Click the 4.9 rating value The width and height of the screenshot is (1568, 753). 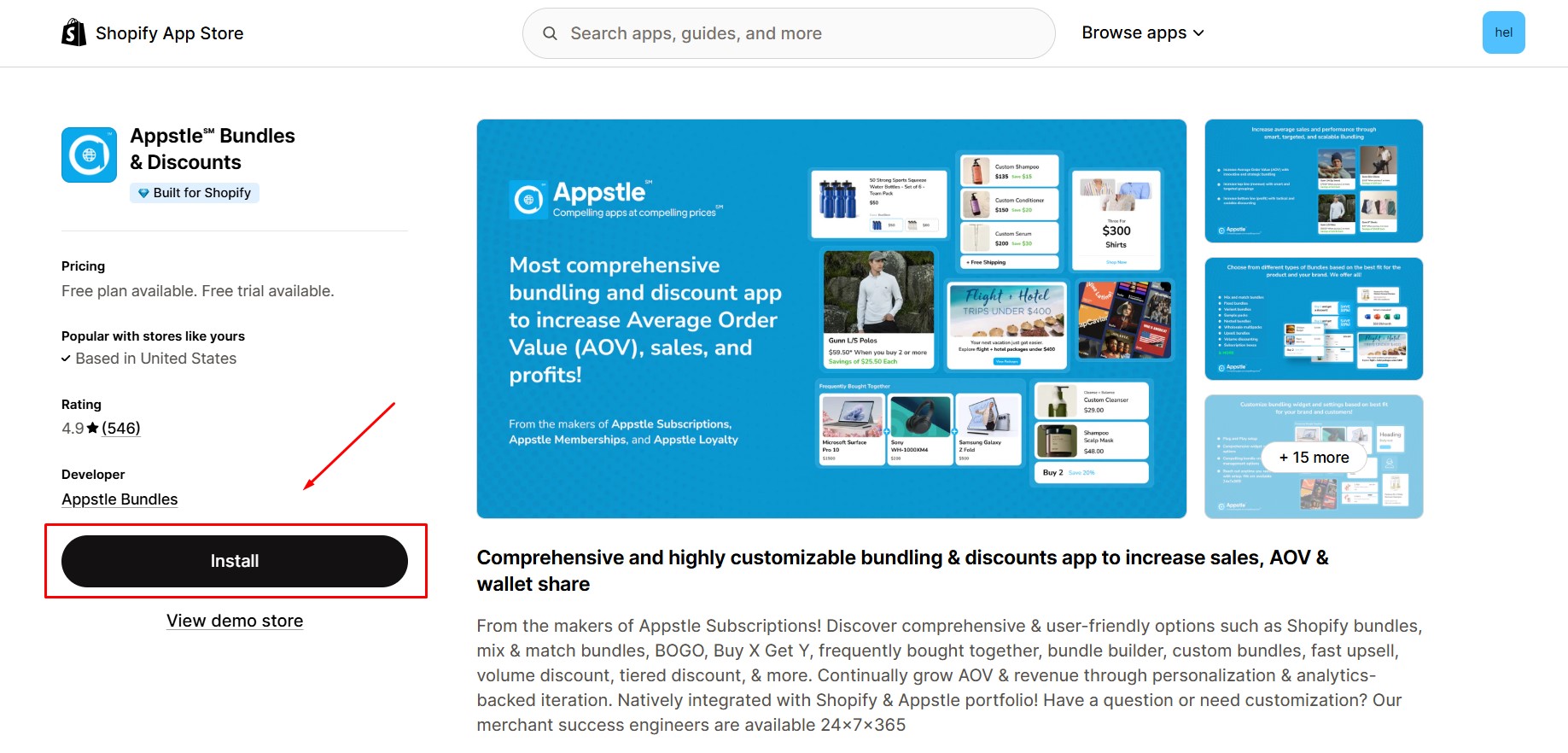(x=73, y=428)
